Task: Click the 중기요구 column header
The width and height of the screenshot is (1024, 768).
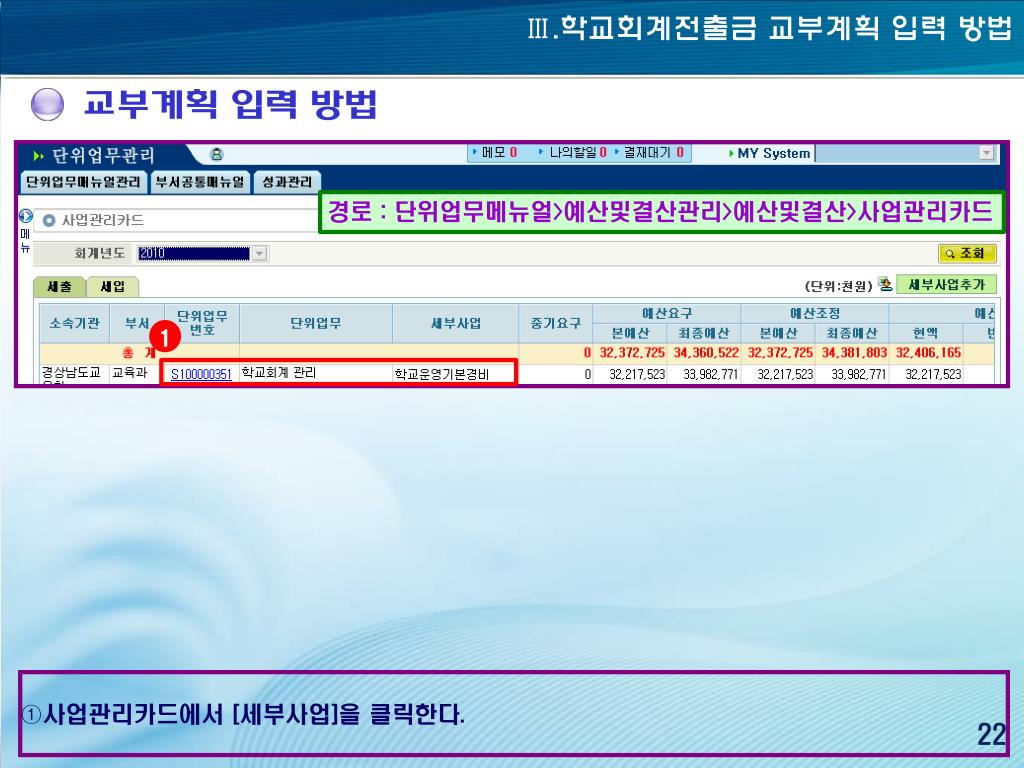Action: [x=556, y=323]
